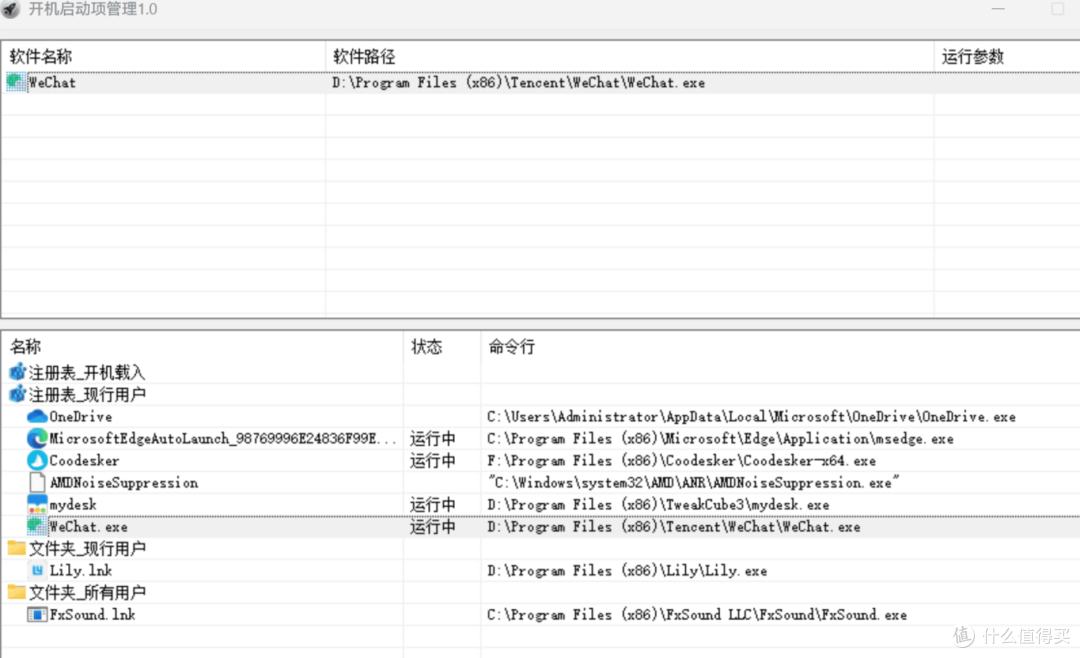Screen dimensions: 1080x658
Task: Click the 运行参数 column header
Action: coord(973,56)
